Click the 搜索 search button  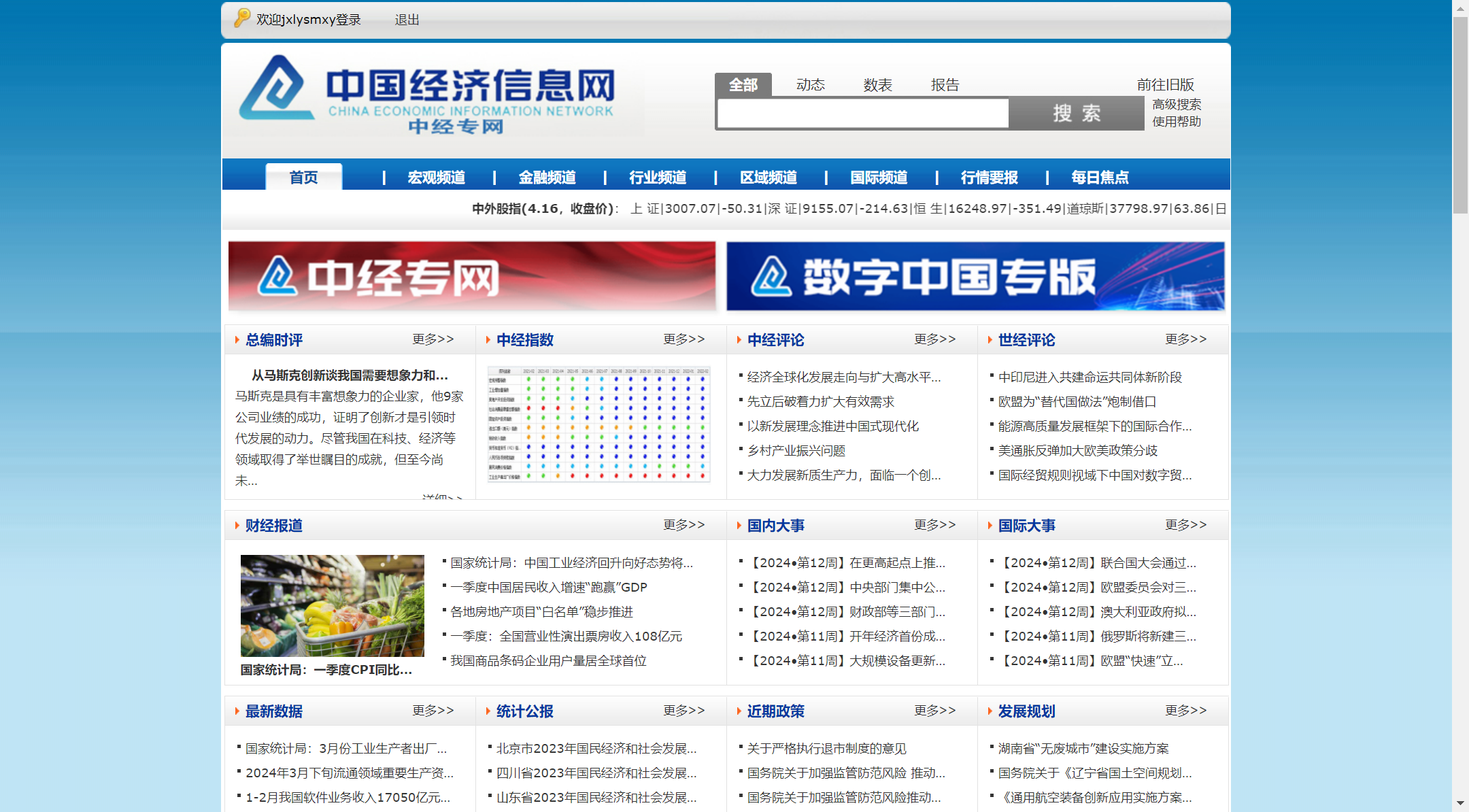[1077, 113]
